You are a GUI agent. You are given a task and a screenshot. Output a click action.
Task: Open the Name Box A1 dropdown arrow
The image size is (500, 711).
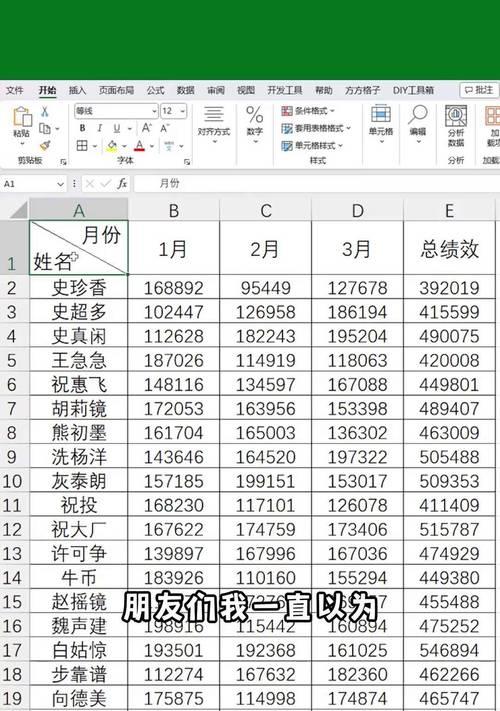pos(60,184)
